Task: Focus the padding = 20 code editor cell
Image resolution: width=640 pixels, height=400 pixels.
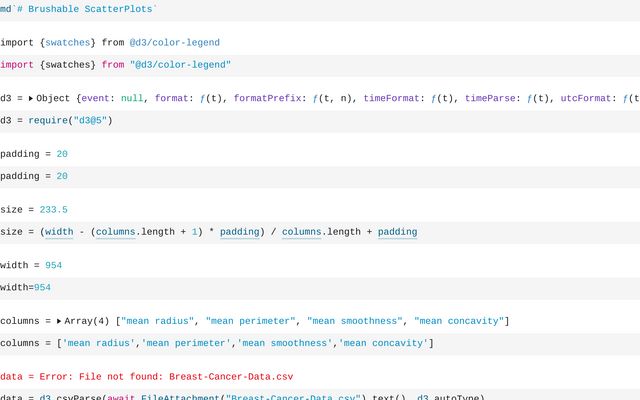Action: point(300,176)
